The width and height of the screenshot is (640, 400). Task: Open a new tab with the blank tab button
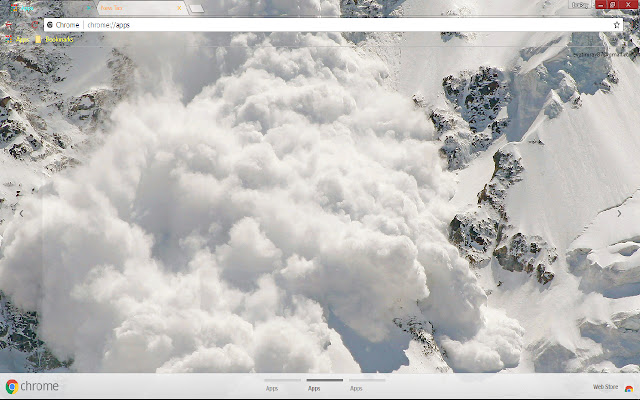pos(196,8)
